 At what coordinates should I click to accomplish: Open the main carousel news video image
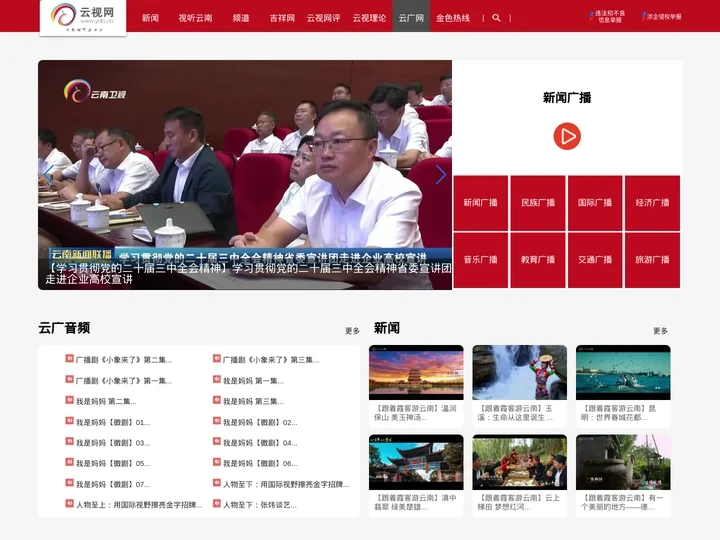click(245, 174)
